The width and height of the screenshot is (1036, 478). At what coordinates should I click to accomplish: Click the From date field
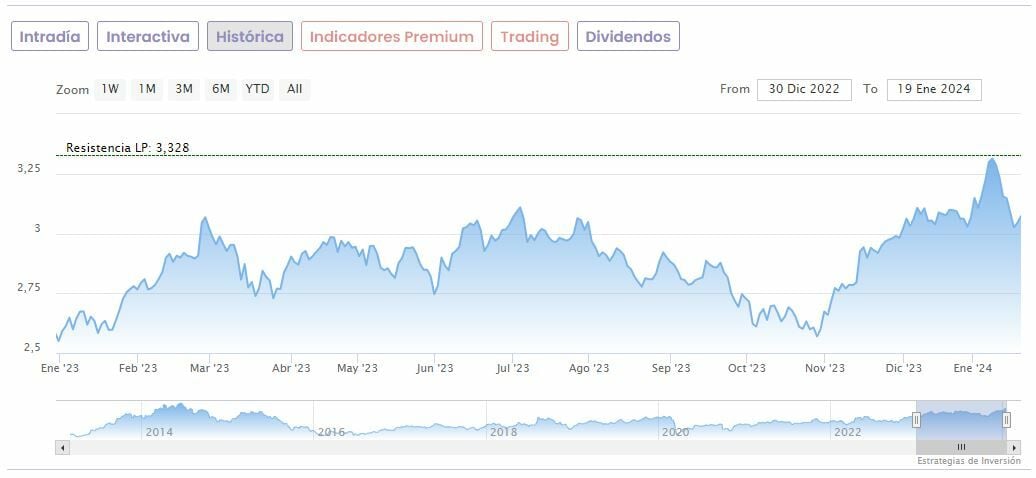tap(804, 89)
